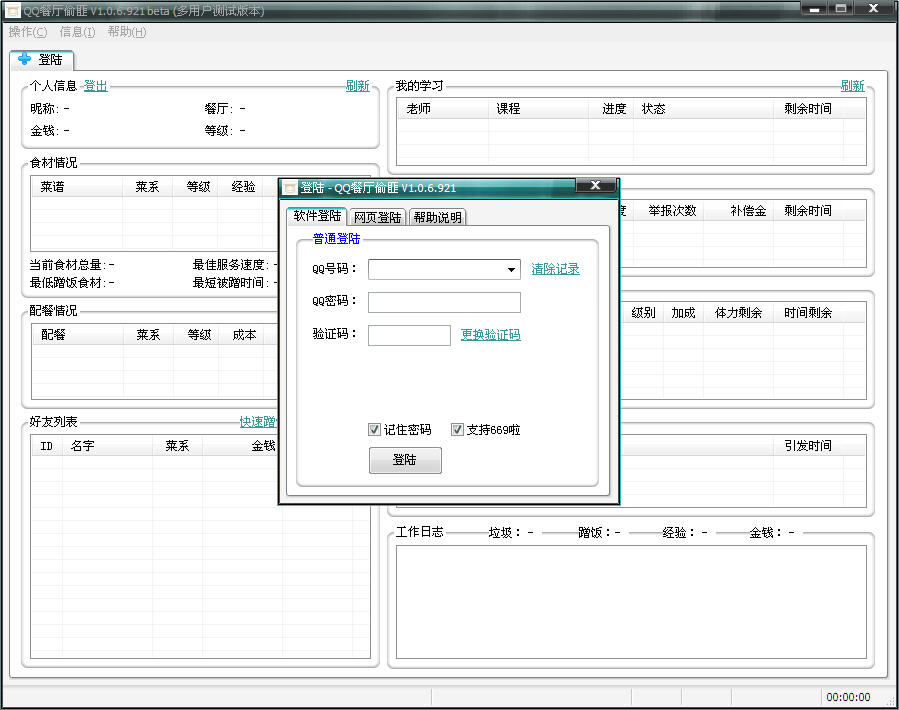
Task: Open the 信息(I) menu
Action: [77, 32]
